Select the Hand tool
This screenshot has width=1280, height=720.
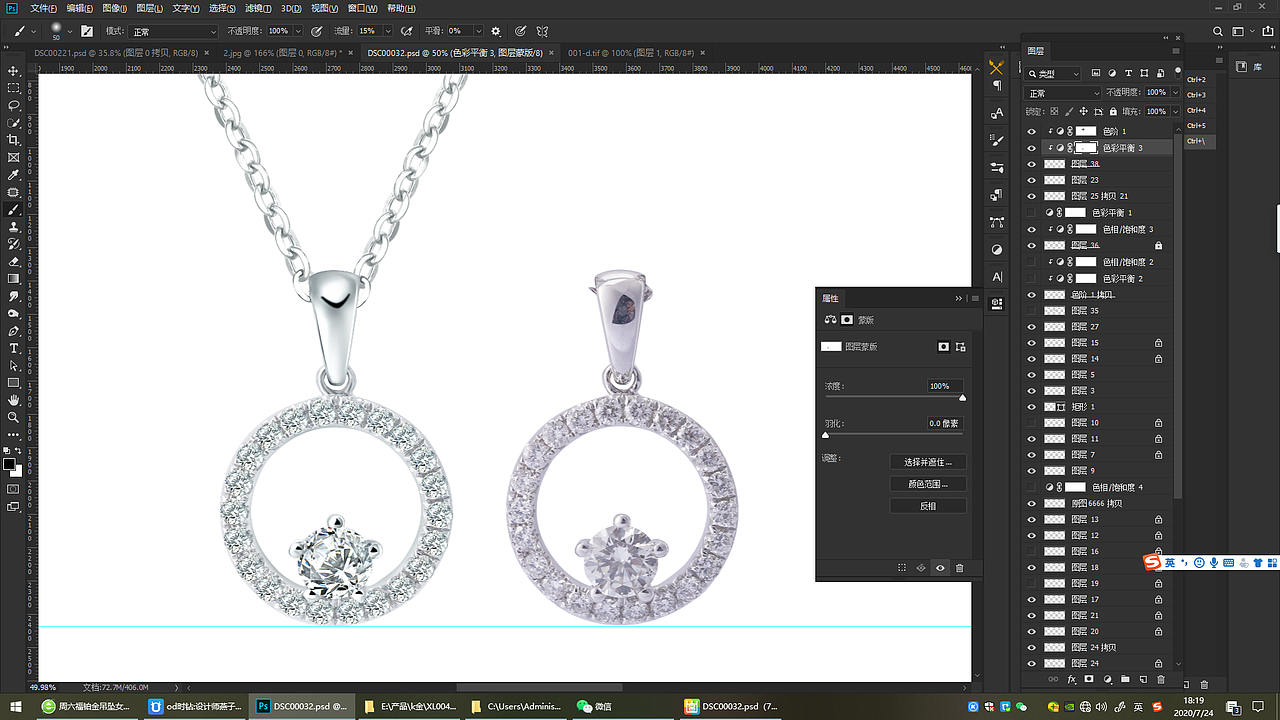(x=14, y=400)
